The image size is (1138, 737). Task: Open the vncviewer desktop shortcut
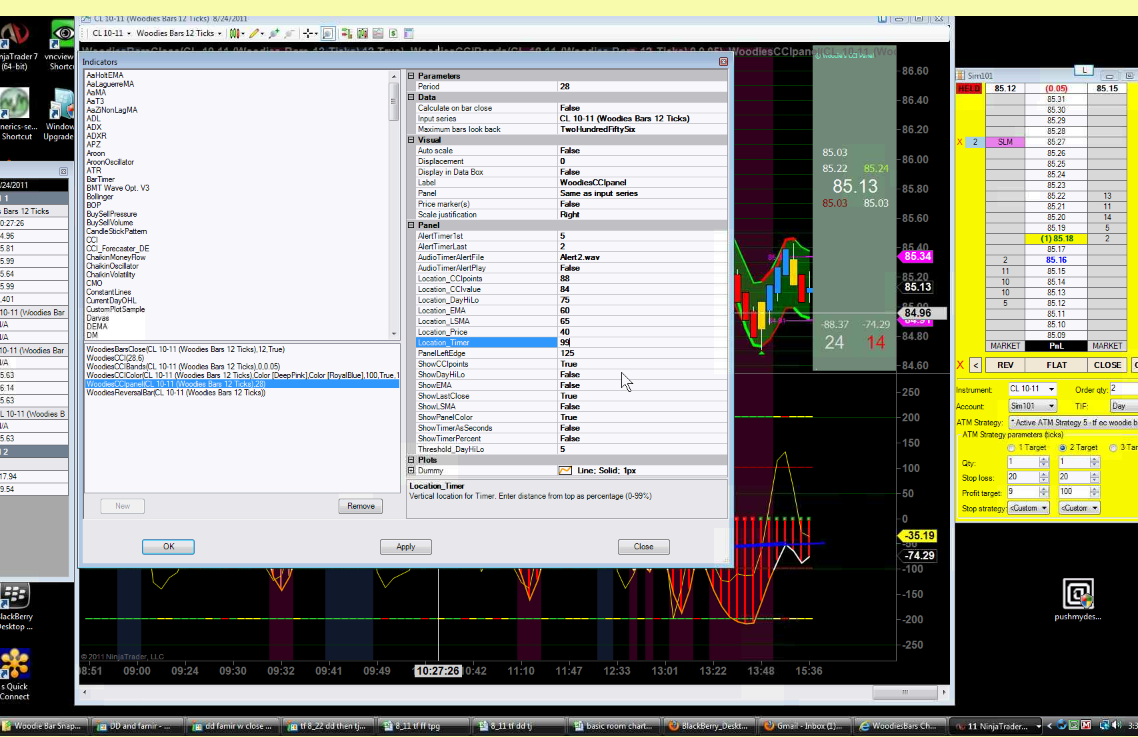point(62,46)
